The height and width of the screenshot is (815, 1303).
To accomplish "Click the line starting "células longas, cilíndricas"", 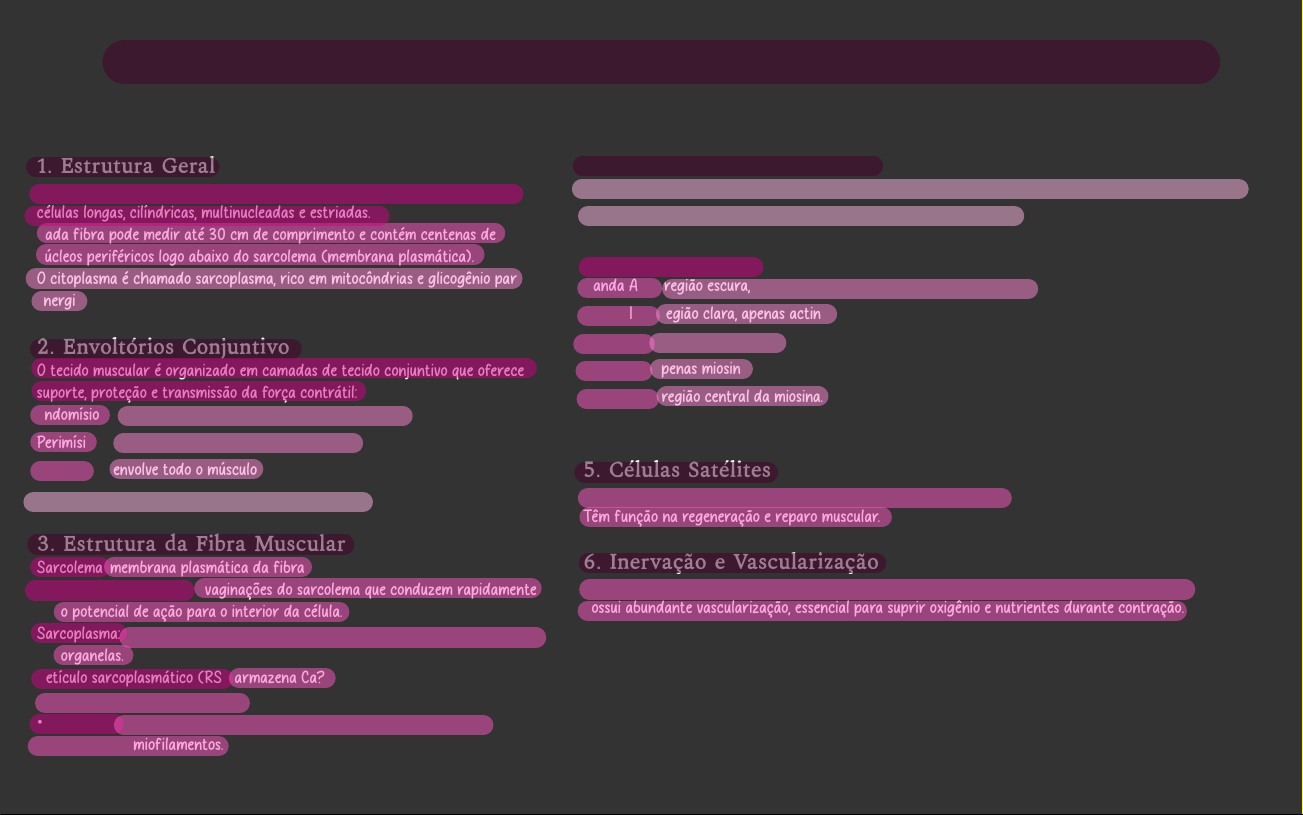I will [205, 214].
